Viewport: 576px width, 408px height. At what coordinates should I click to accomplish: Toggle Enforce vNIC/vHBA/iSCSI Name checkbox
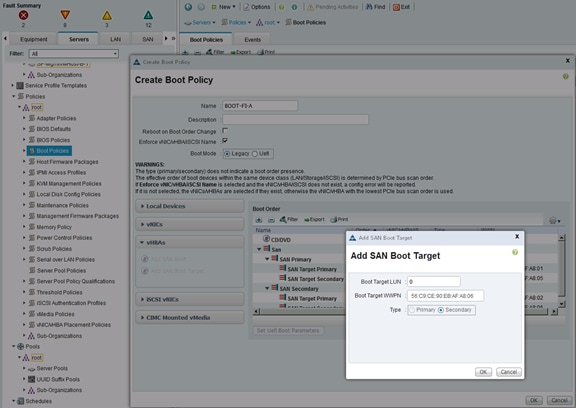pyautogui.click(x=225, y=141)
